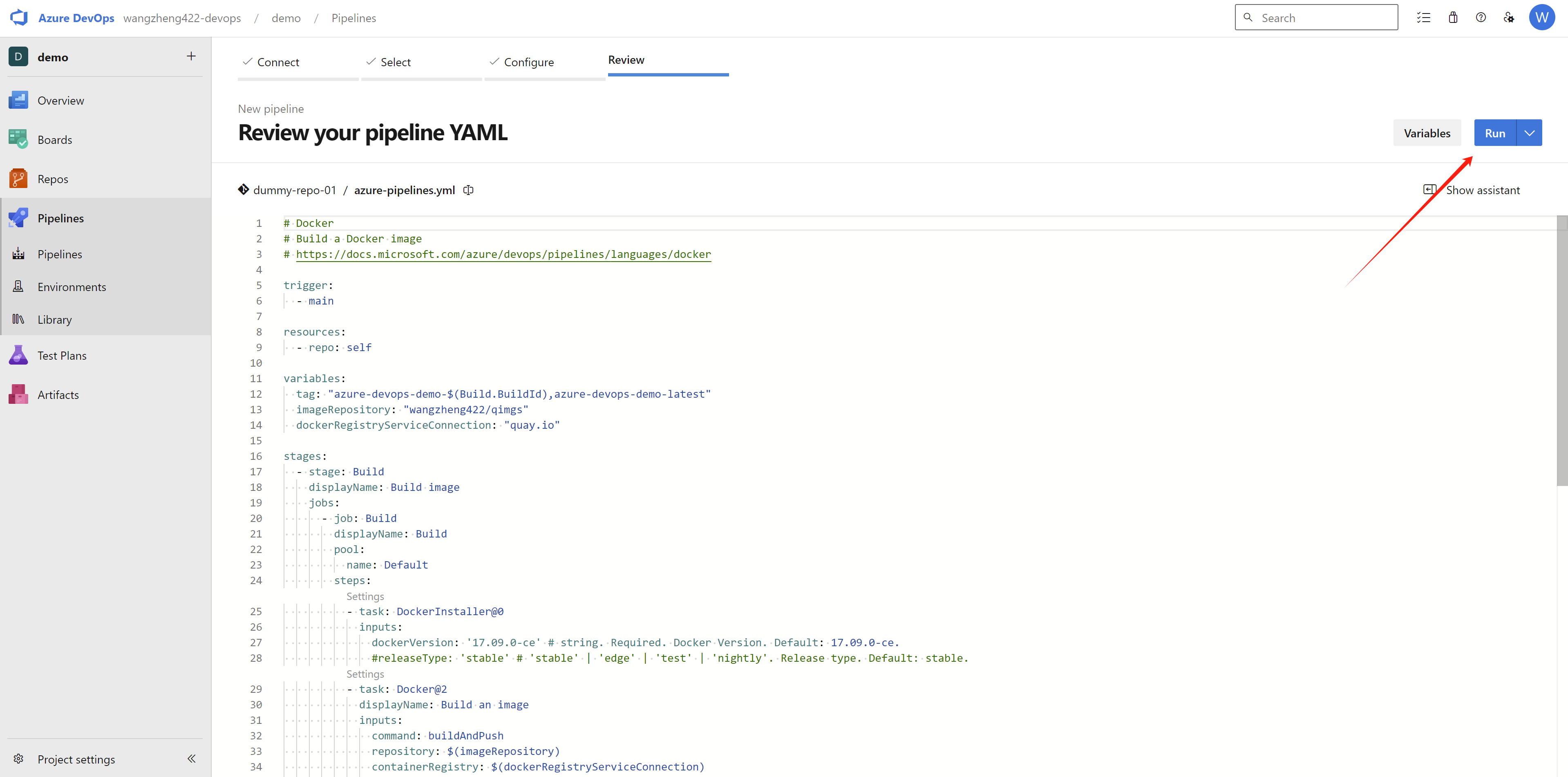Open the work items list icon
The width and height of the screenshot is (1568, 777).
1423,18
